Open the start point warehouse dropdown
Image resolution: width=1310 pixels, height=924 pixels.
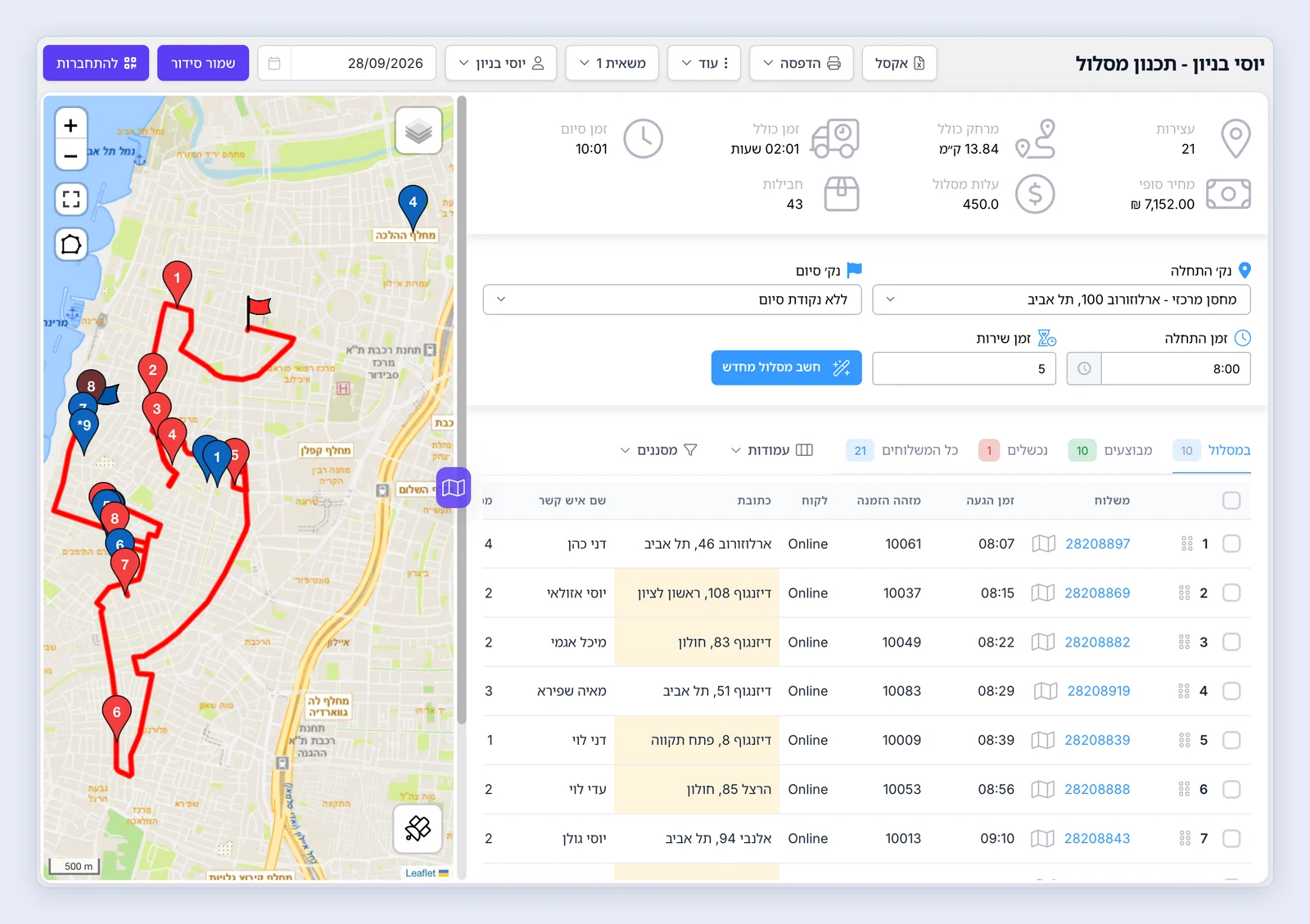[x=1061, y=300]
